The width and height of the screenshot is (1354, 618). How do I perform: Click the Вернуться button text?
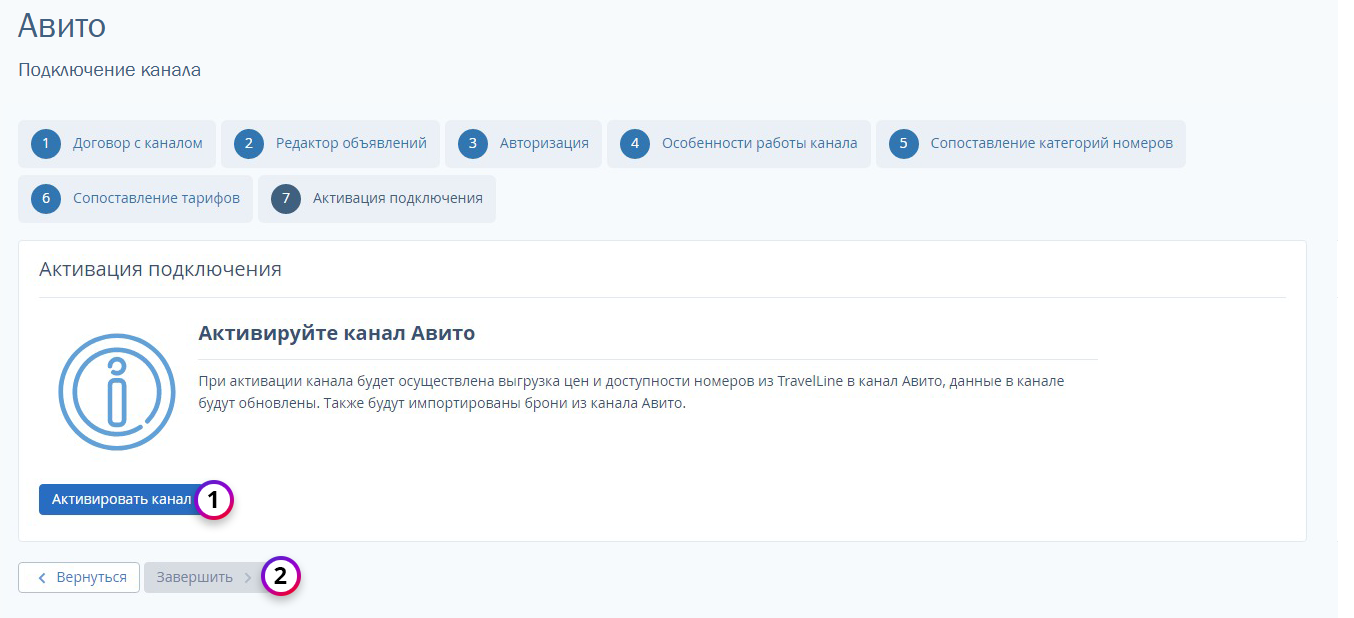[x=91, y=577]
